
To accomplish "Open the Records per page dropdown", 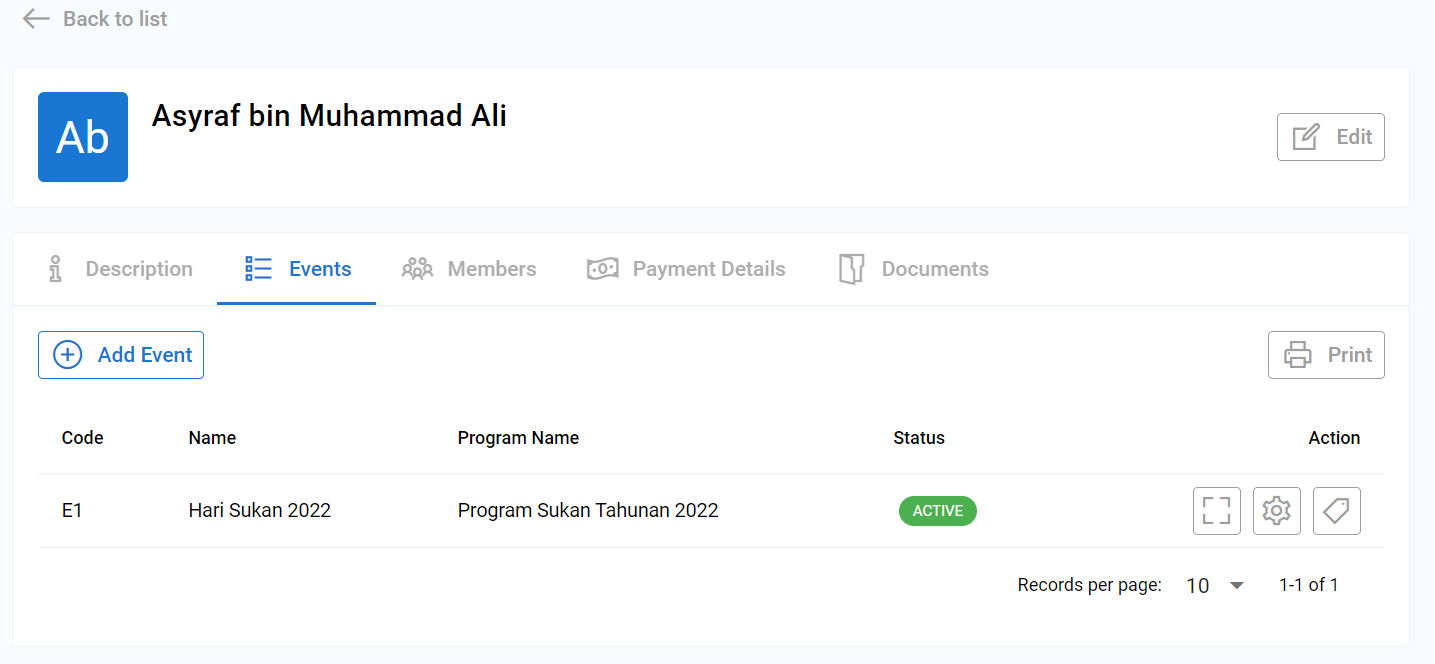I will tap(1215, 586).
